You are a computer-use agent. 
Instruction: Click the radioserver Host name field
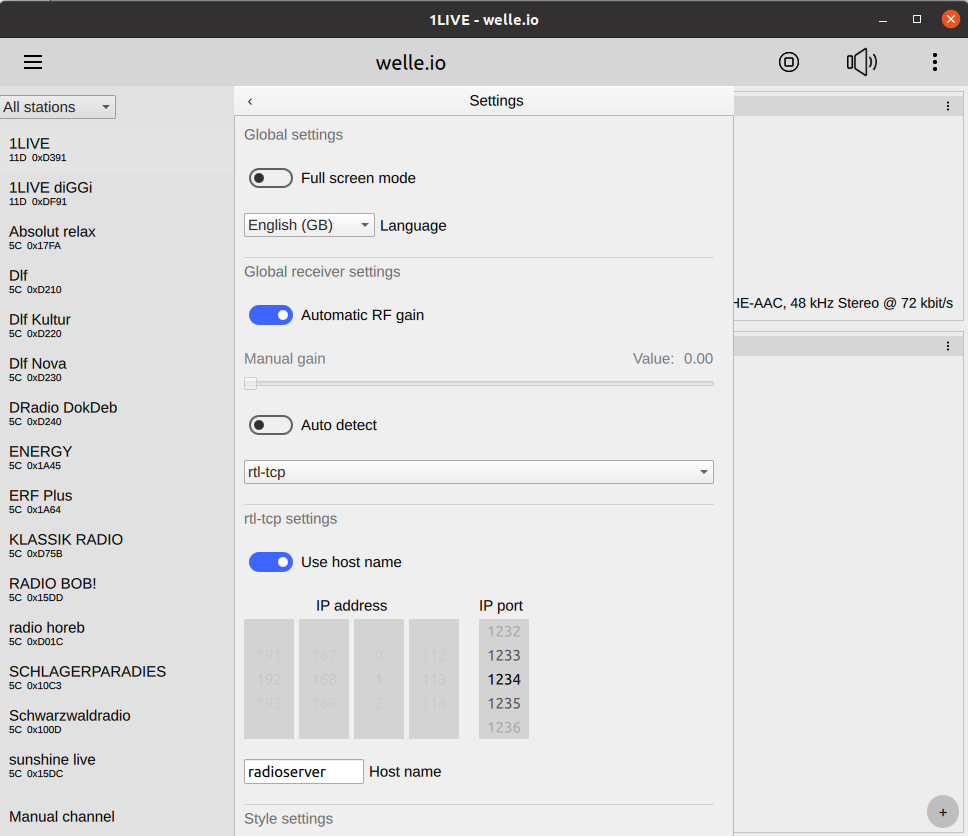point(304,772)
